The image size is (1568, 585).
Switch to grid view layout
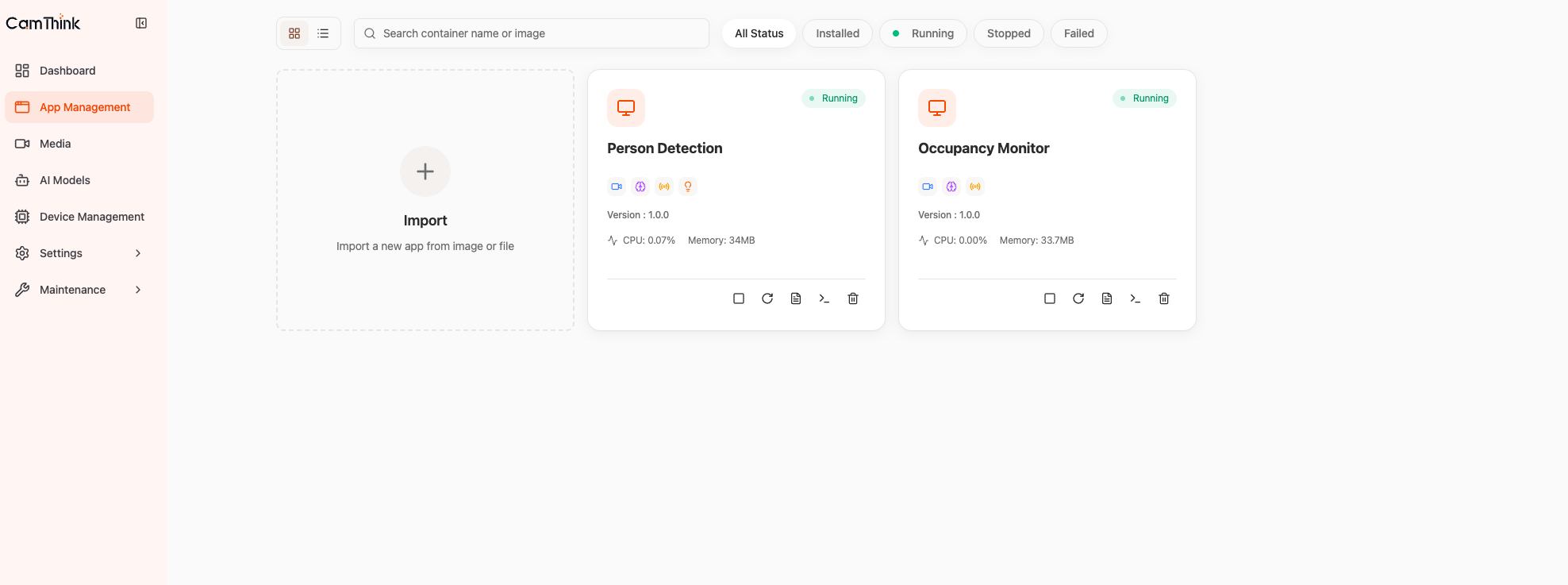[294, 33]
